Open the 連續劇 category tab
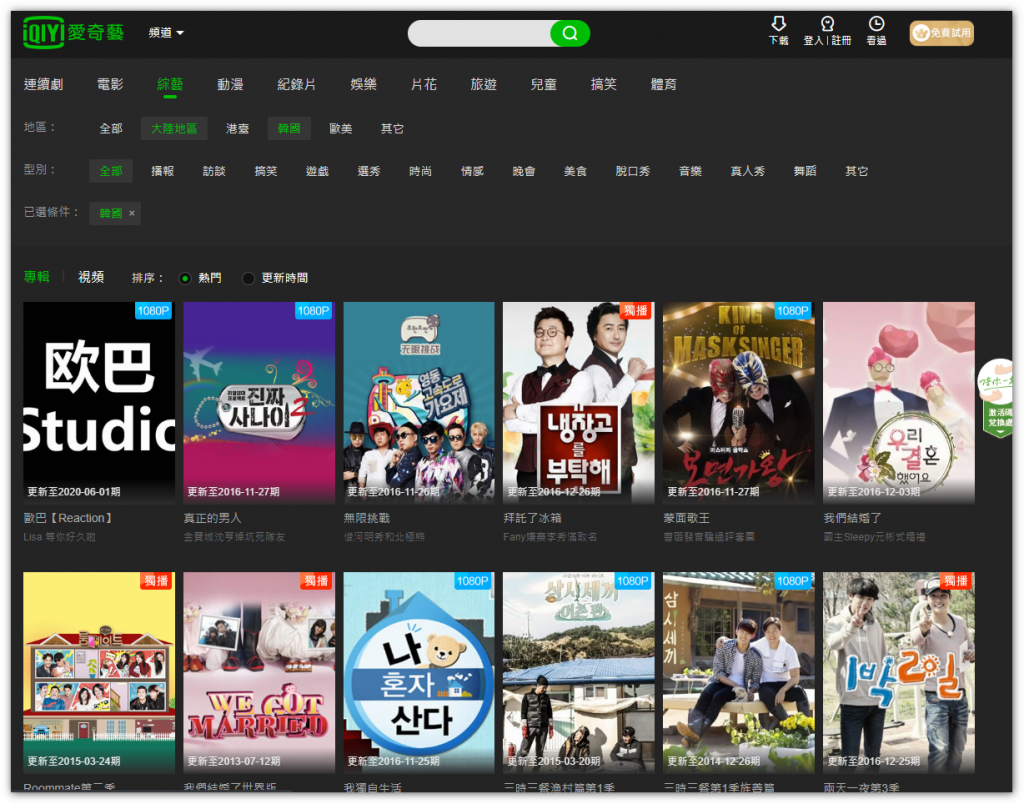The width and height of the screenshot is (1024, 804). point(44,84)
